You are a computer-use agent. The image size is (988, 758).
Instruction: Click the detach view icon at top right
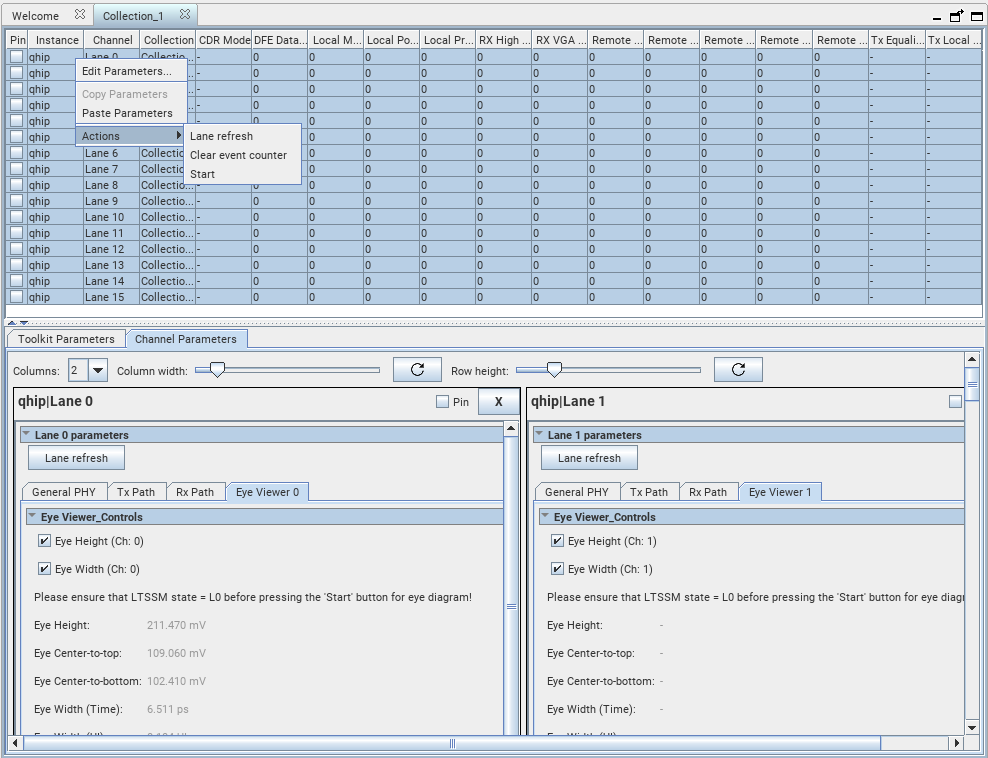[957, 16]
